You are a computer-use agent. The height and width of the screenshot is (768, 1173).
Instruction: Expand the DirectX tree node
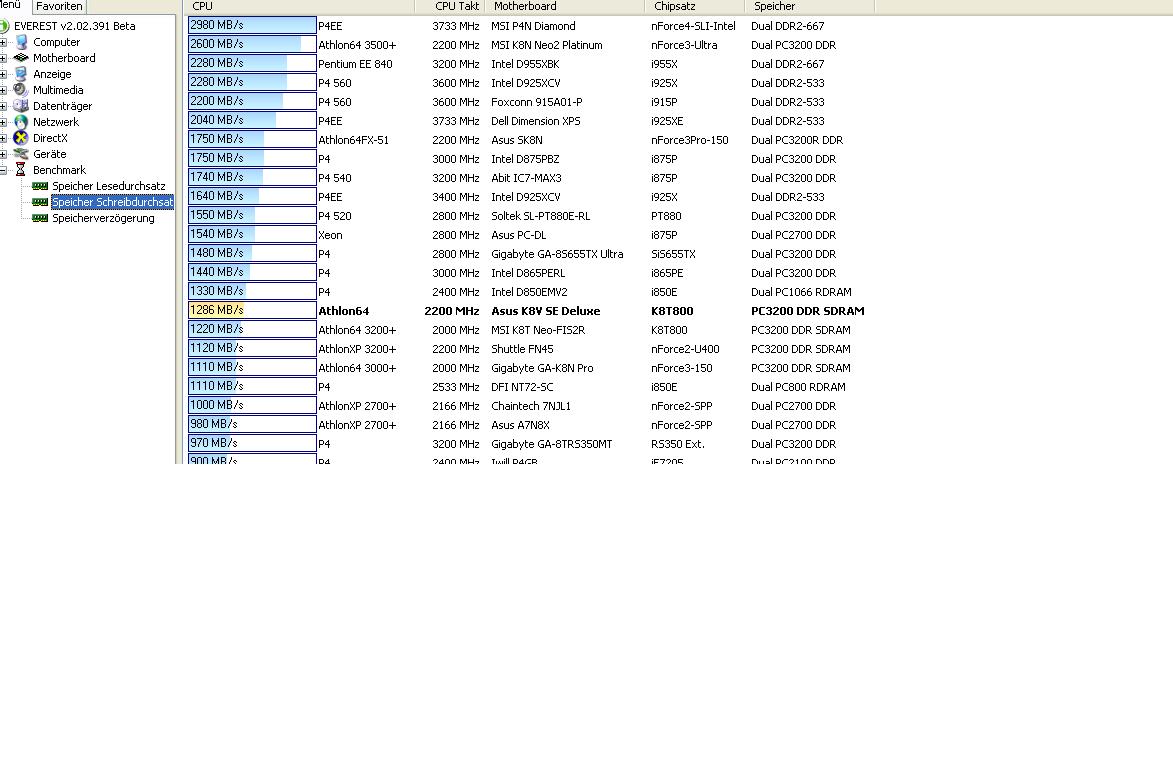pyautogui.click(x=3, y=138)
